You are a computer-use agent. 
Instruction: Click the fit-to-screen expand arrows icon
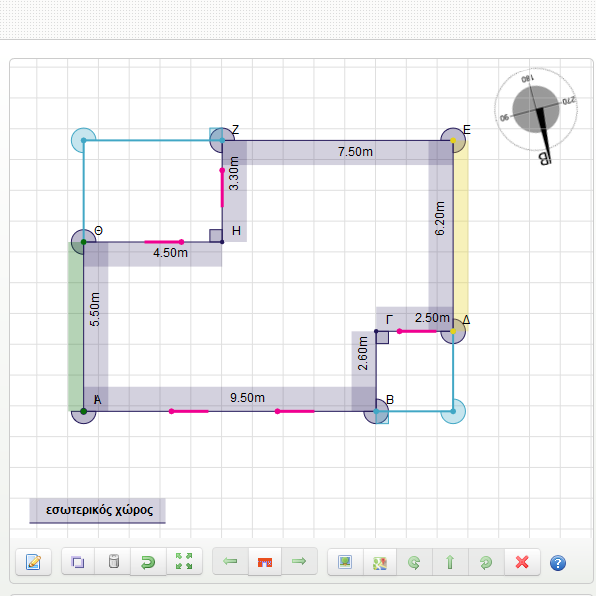click(x=184, y=561)
